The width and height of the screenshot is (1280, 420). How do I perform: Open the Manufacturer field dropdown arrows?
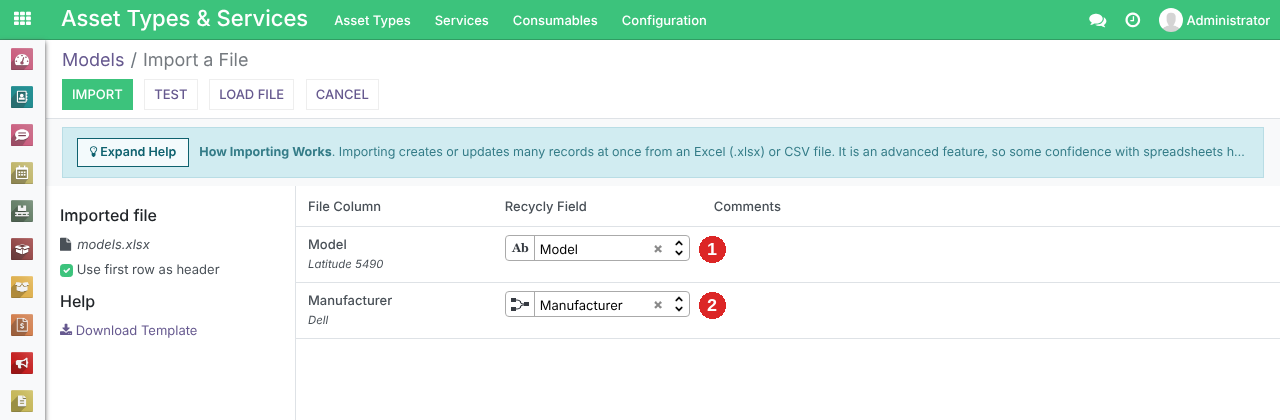click(679, 305)
